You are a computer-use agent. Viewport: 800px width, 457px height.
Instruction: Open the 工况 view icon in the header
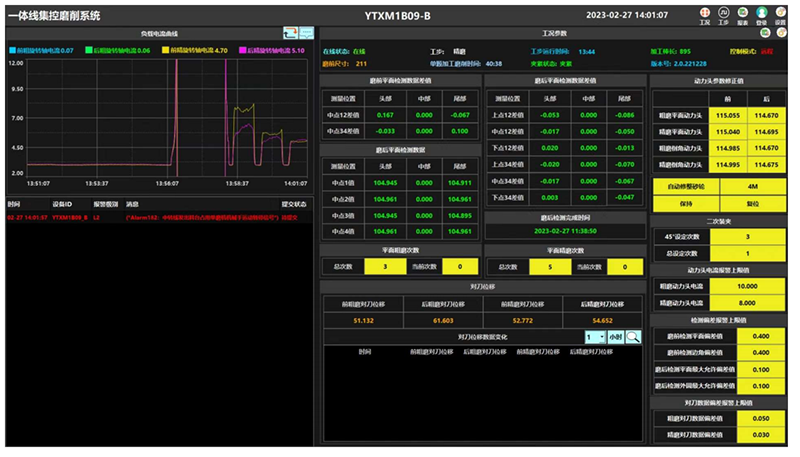[705, 14]
